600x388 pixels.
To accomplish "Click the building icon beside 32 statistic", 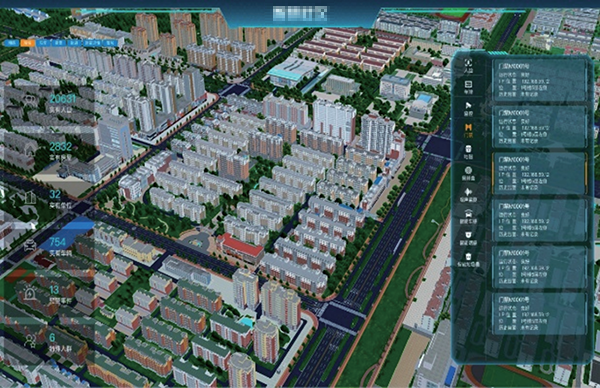I will [x=30, y=198].
